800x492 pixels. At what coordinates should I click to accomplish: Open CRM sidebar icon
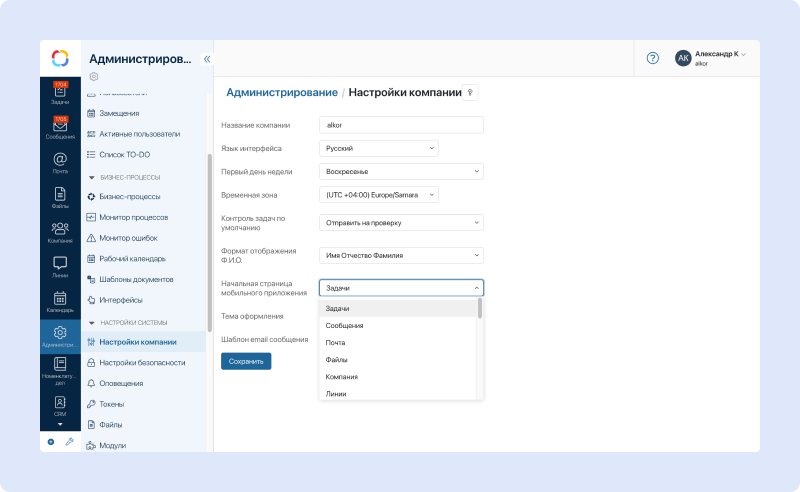coord(60,406)
